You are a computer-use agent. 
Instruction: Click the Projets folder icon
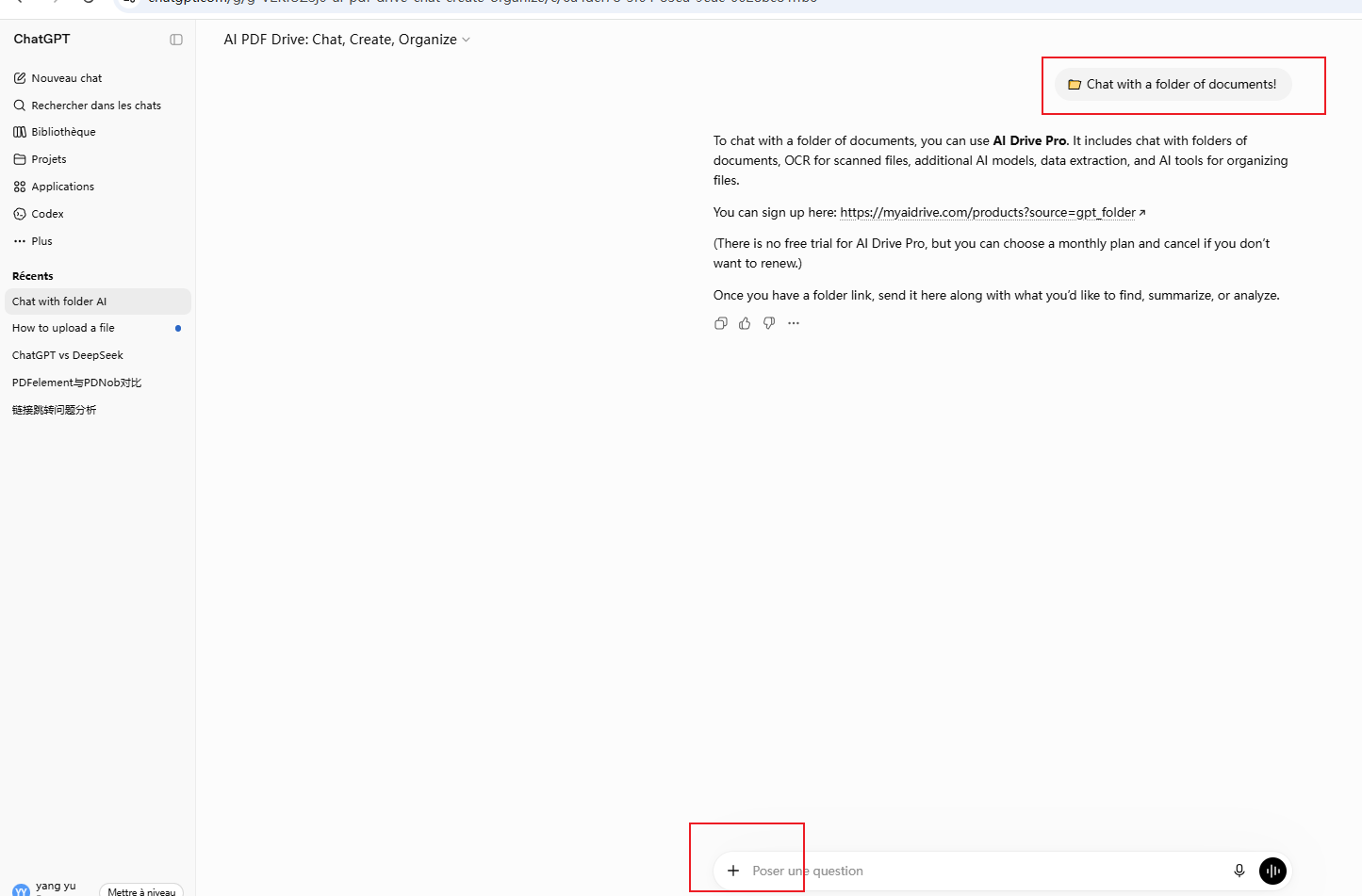20,159
